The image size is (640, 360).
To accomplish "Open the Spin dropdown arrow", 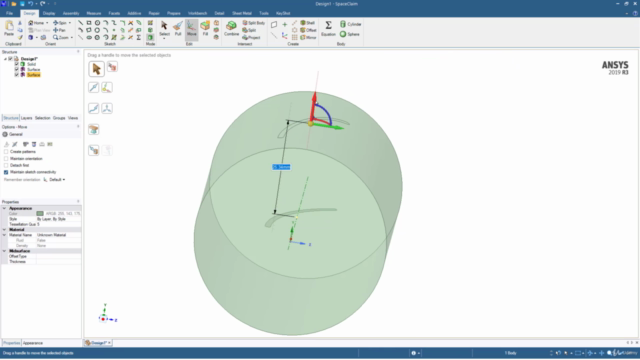I will pos(70,23).
